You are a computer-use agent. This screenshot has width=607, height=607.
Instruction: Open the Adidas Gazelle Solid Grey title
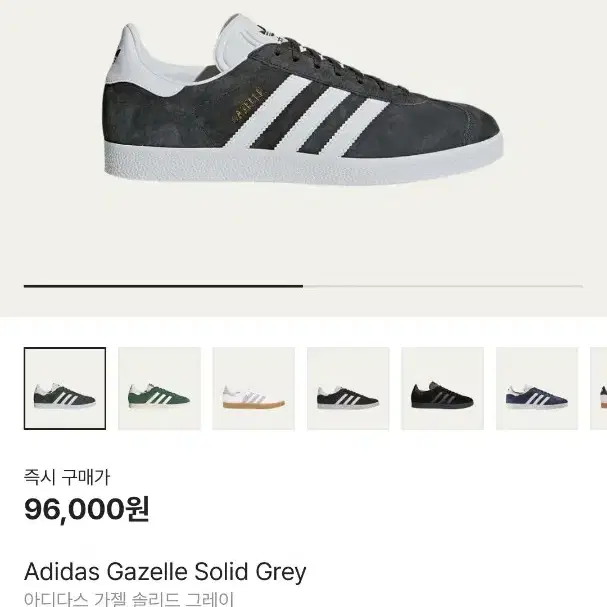click(x=165, y=572)
